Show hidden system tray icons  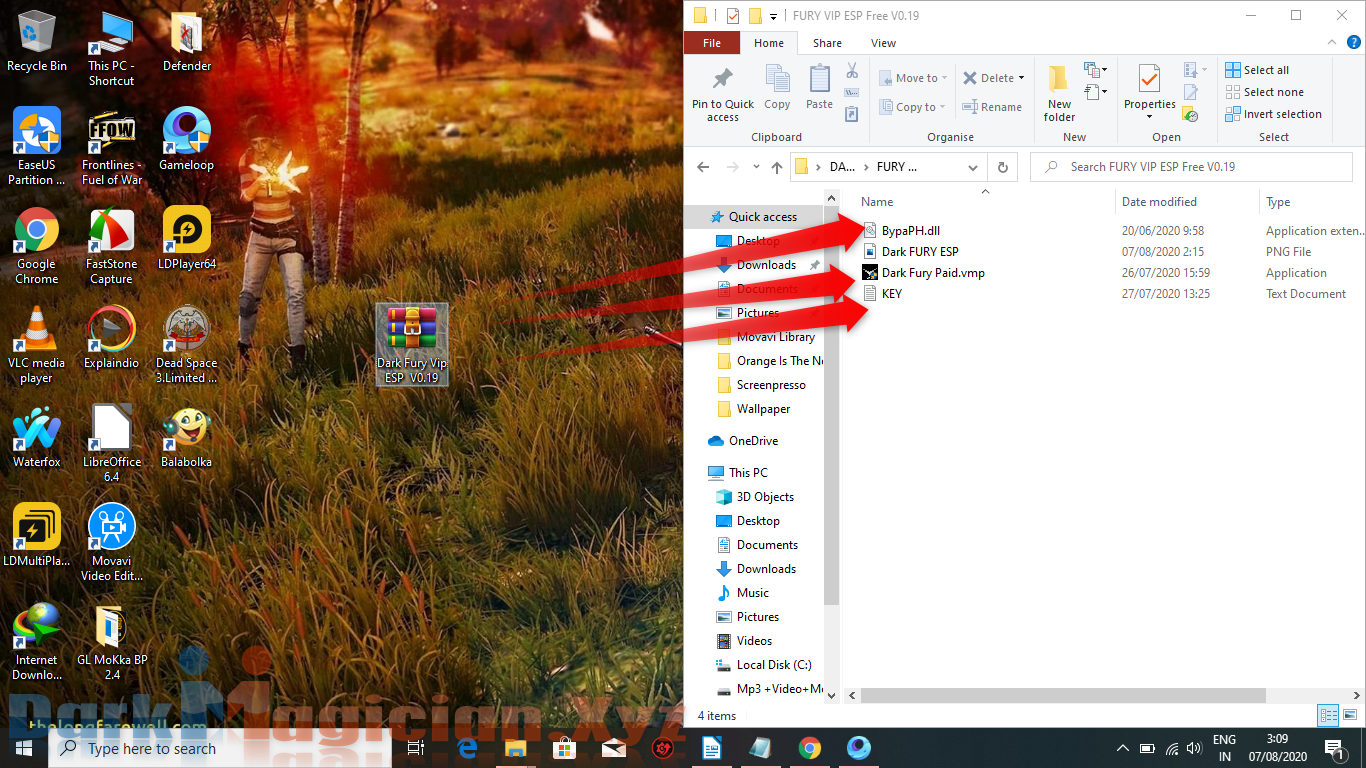point(1123,748)
